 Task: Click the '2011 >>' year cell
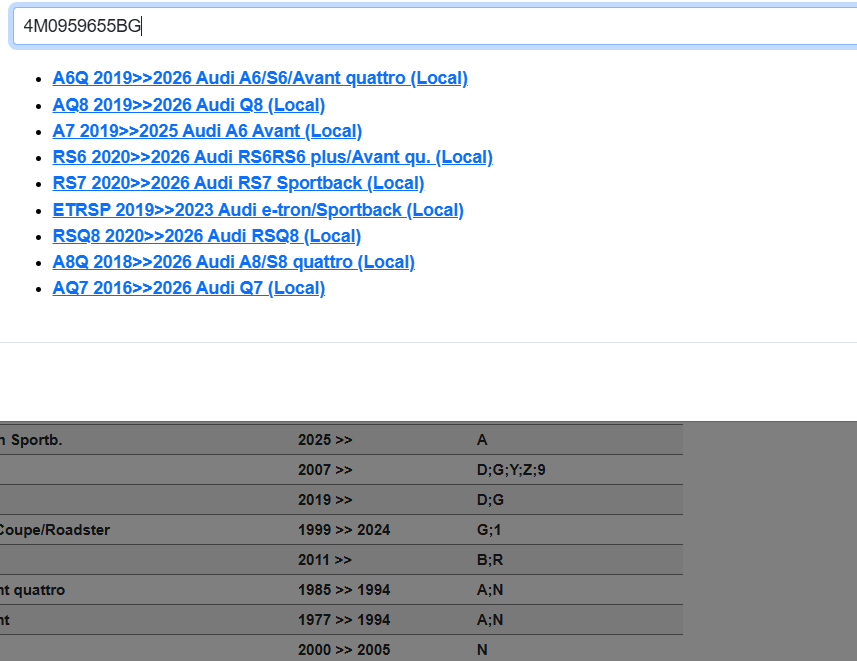pyautogui.click(x=325, y=560)
